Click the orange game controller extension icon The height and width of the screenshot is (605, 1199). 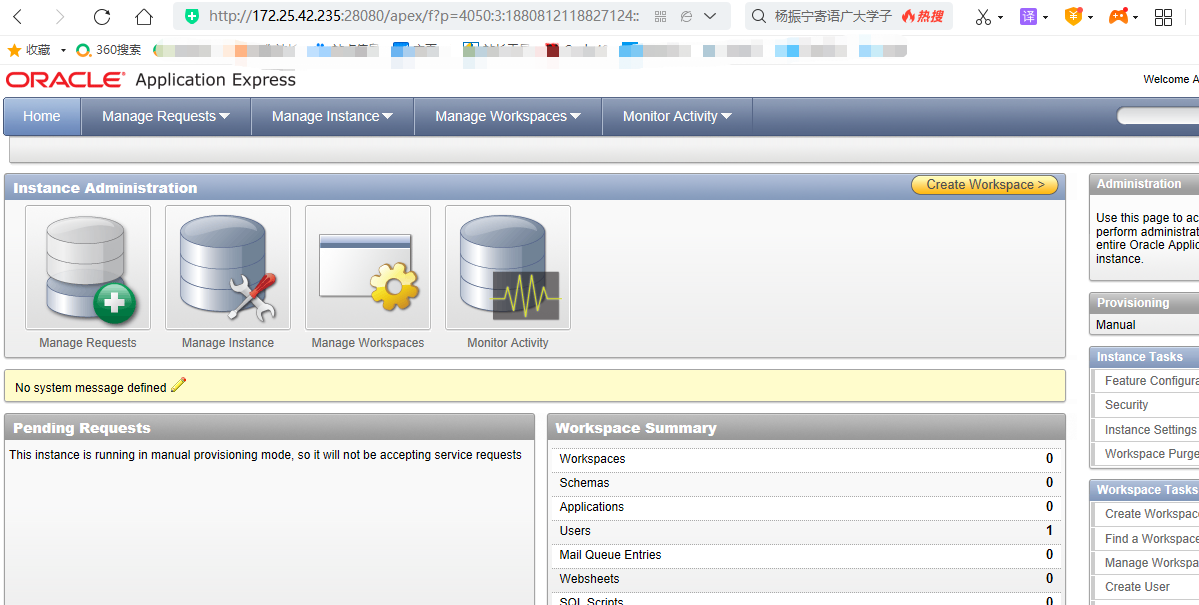point(1118,17)
